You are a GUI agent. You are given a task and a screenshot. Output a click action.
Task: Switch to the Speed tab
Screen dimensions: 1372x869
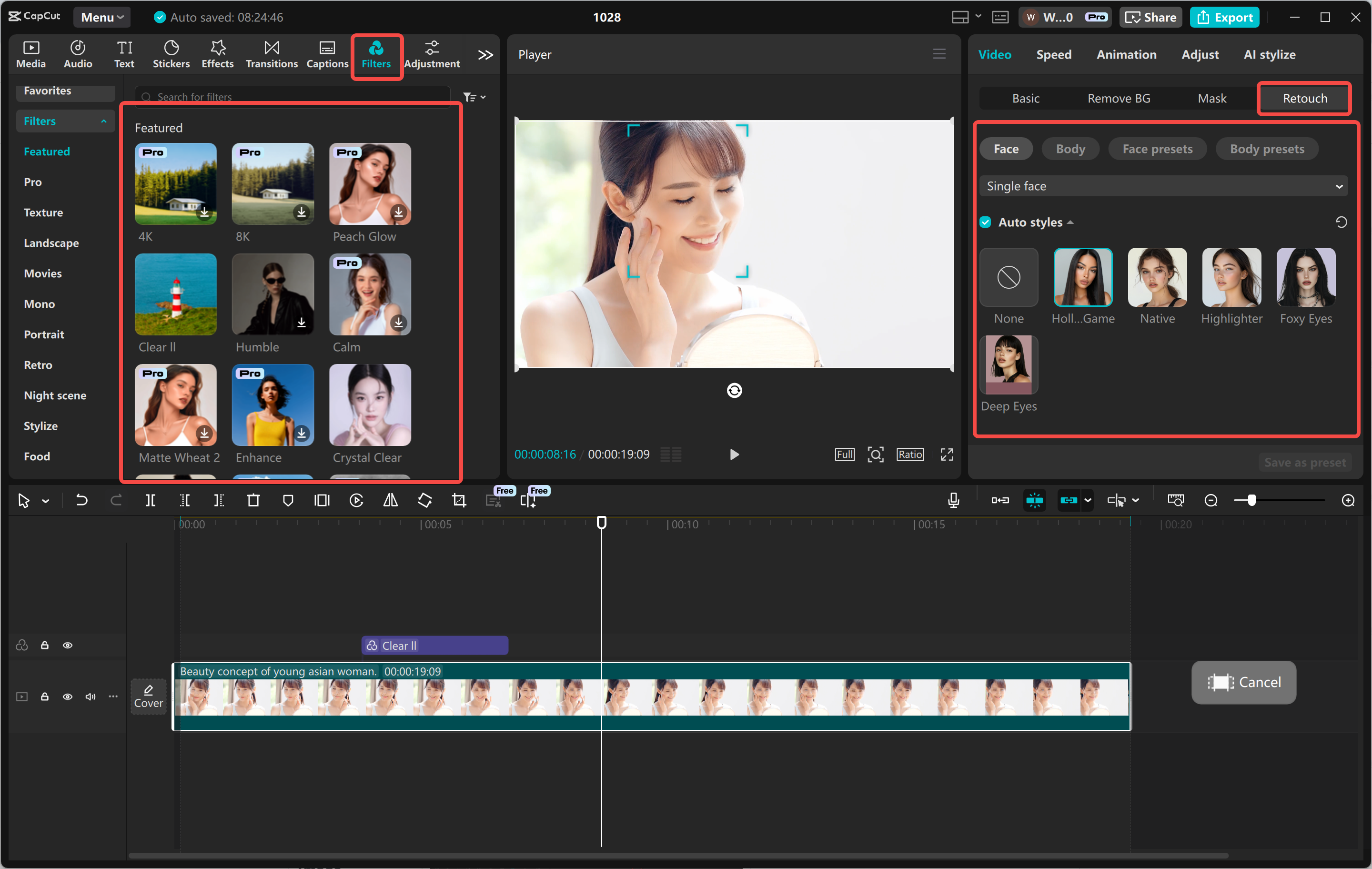(x=1053, y=54)
